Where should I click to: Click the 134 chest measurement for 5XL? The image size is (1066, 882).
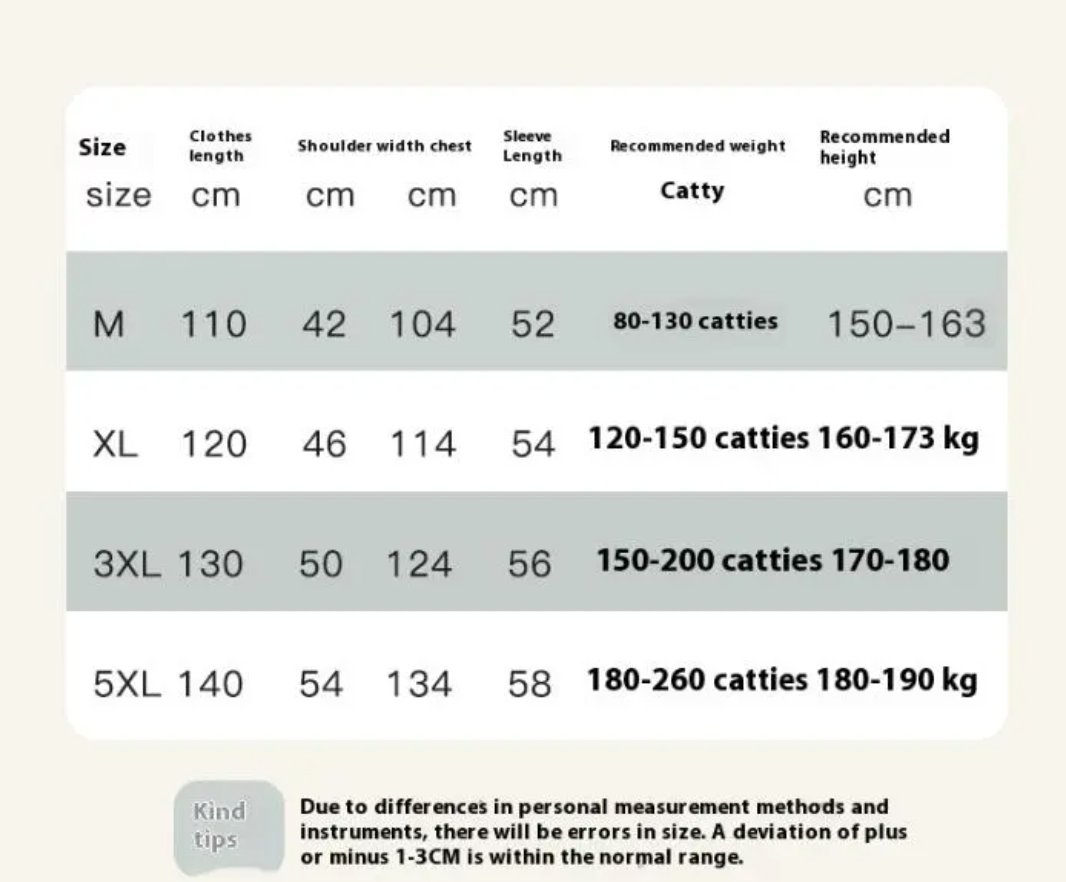419,684
